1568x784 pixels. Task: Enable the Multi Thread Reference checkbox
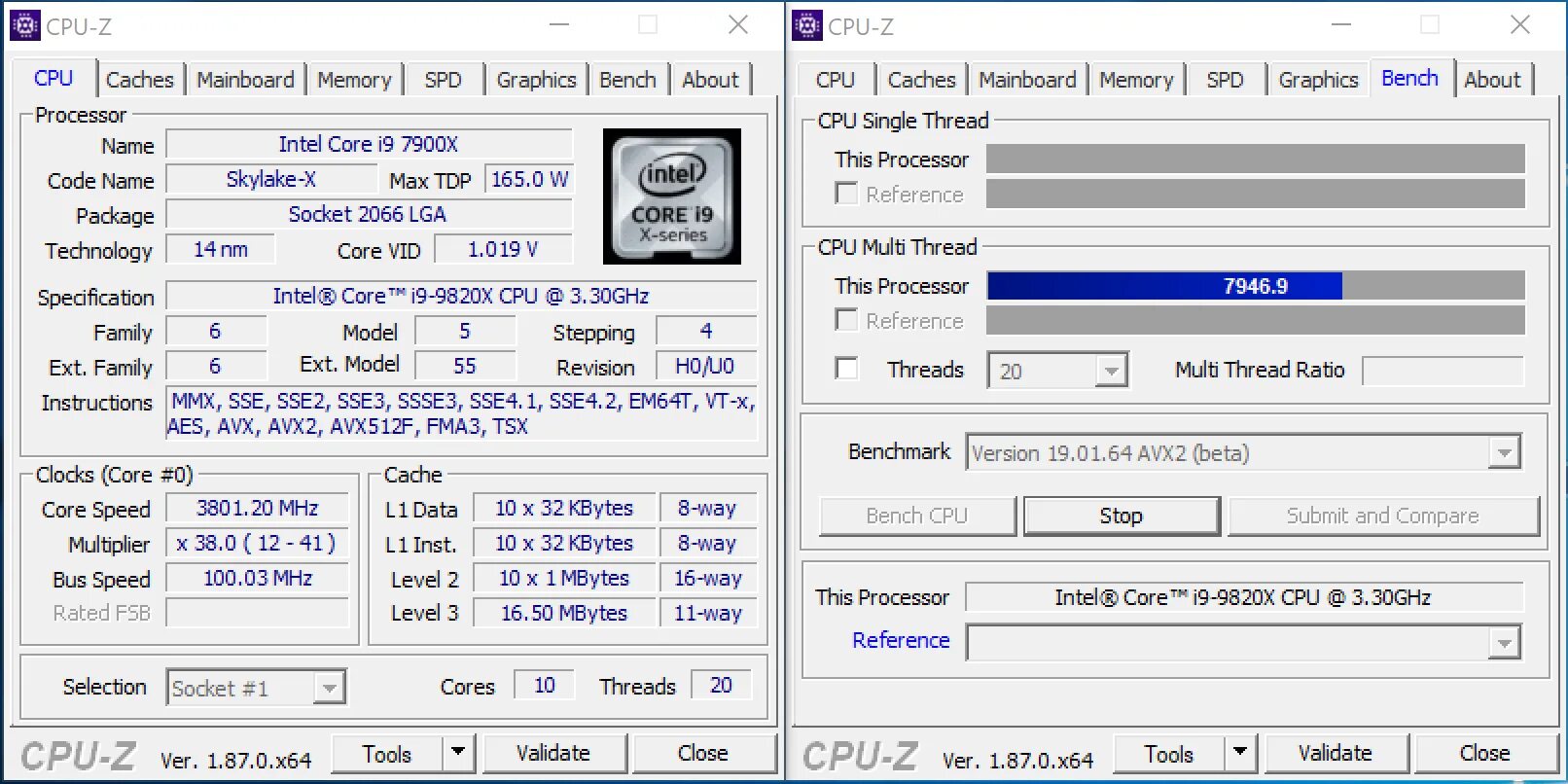click(x=847, y=320)
